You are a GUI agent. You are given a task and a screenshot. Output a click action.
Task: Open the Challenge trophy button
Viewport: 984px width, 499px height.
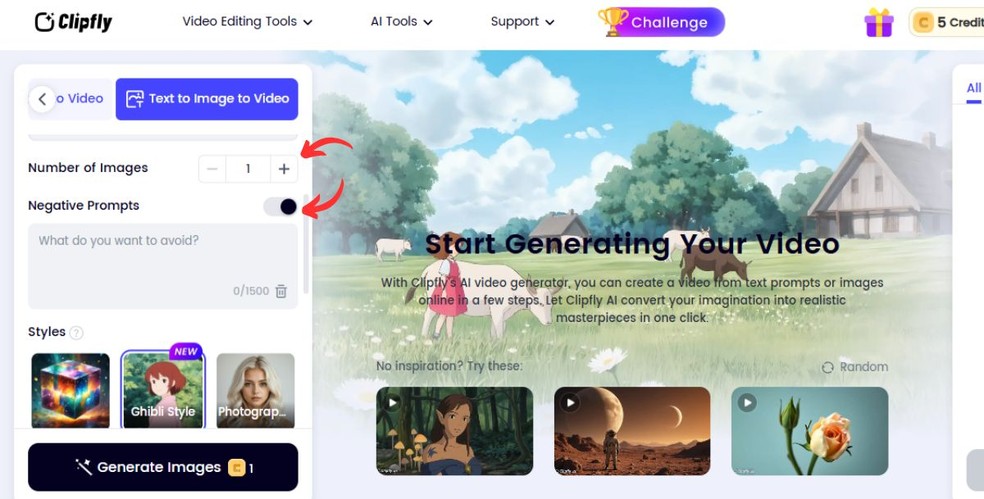tap(661, 22)
